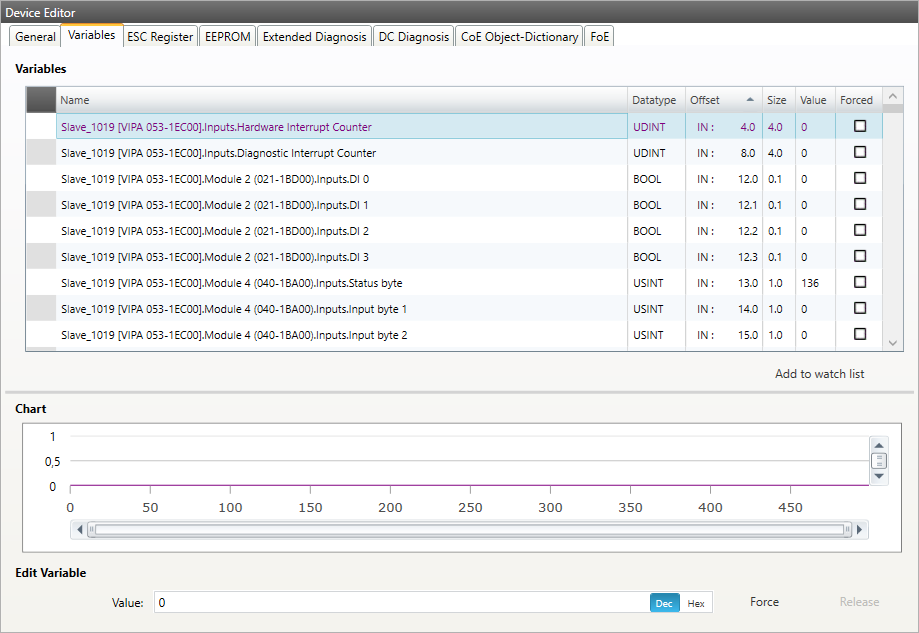Click chart horizontal scroll right arrow
Viewport: 919px width, 633px height.
tap(859, 529)
